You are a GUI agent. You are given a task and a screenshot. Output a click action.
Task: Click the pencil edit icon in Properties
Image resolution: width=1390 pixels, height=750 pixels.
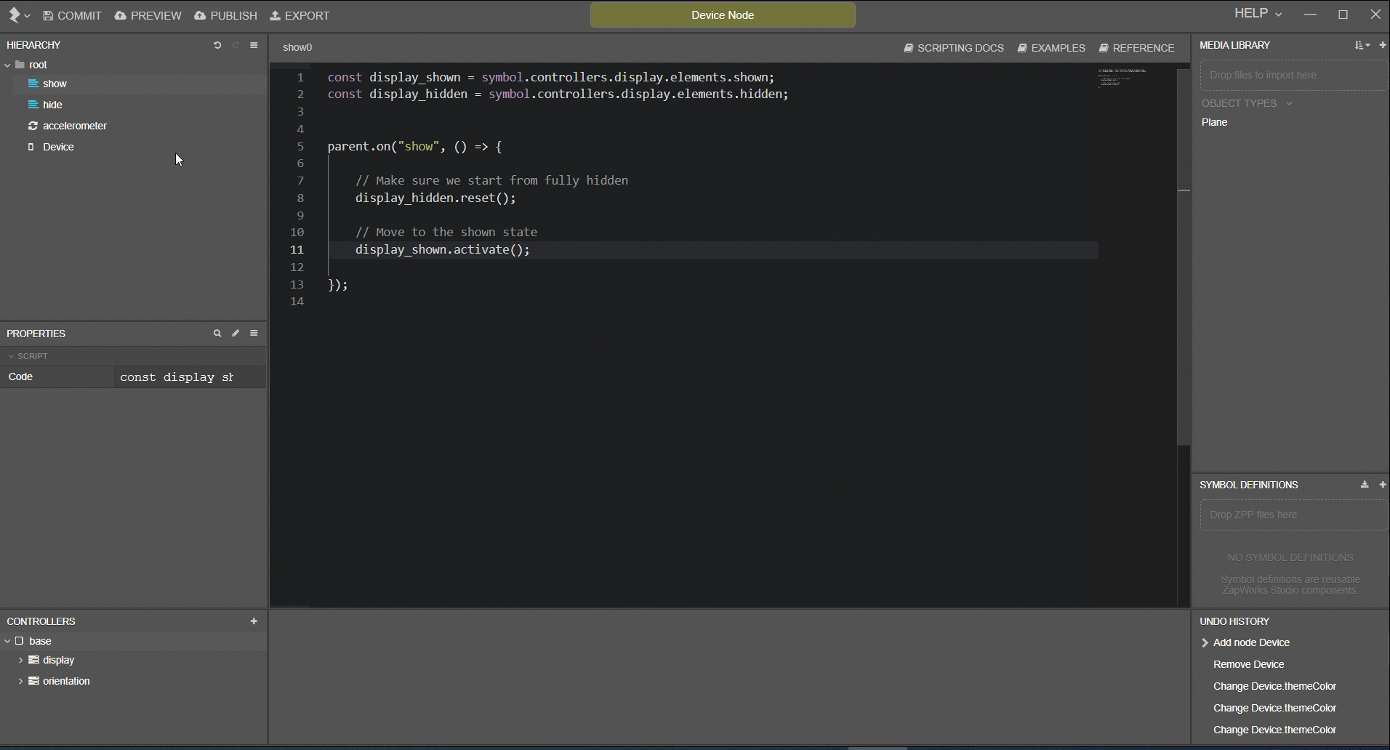click(235, 333)
